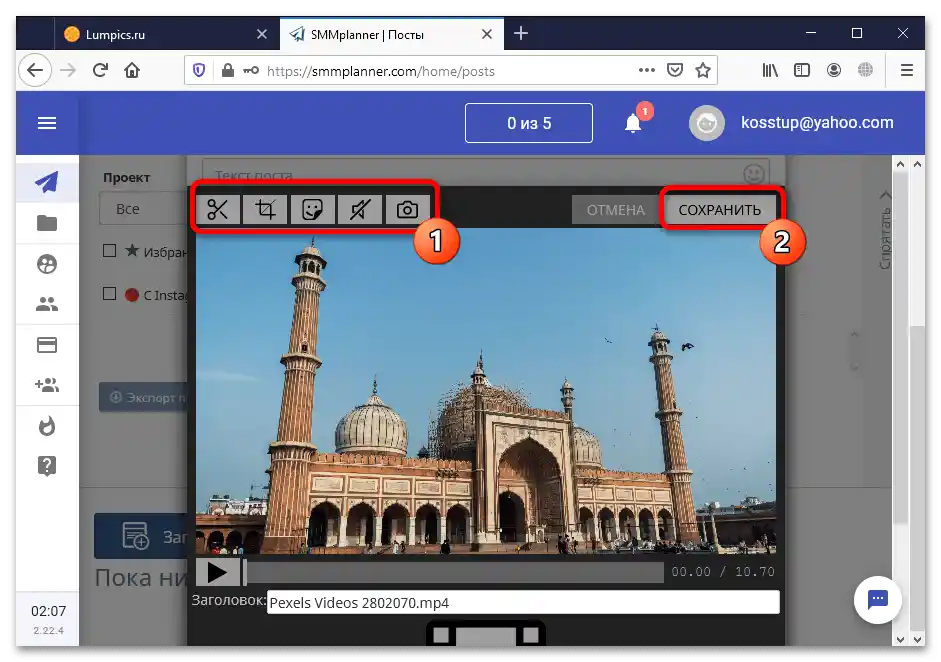Open the notifications bell
The width and height of the screenshot is (941, 662).
[x=633, y=123]
